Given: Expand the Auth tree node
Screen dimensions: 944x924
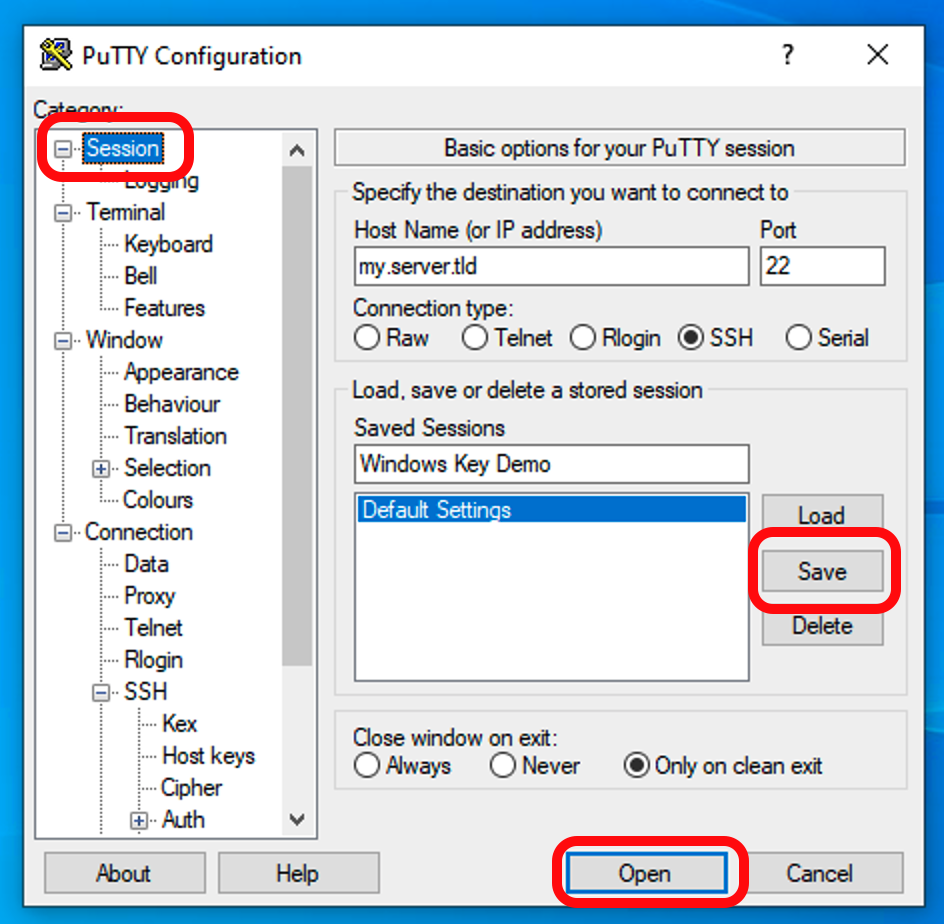Looking at the screenshot, I should (x=139, y=820).
